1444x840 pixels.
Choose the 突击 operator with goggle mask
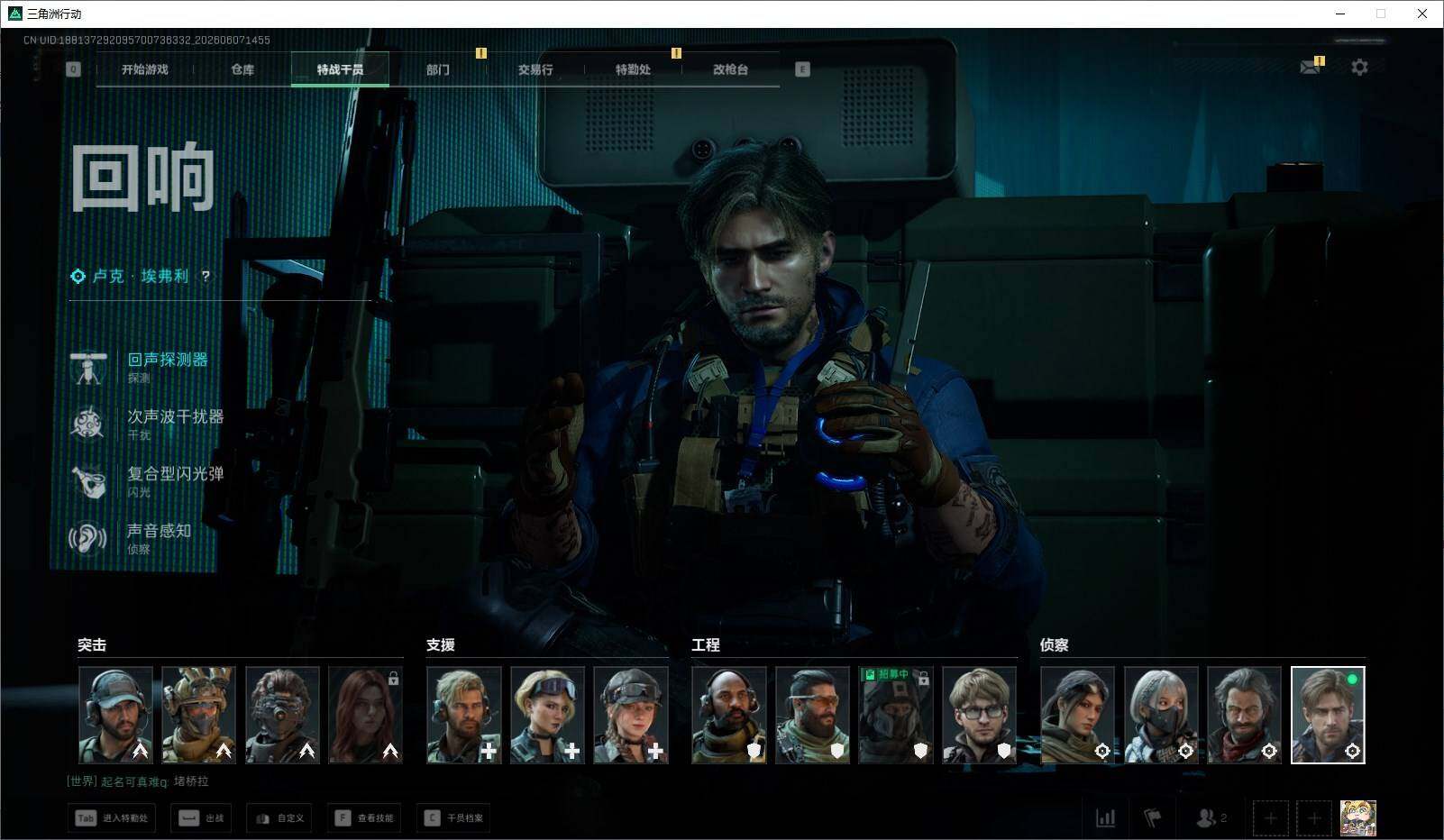point(282,715)
